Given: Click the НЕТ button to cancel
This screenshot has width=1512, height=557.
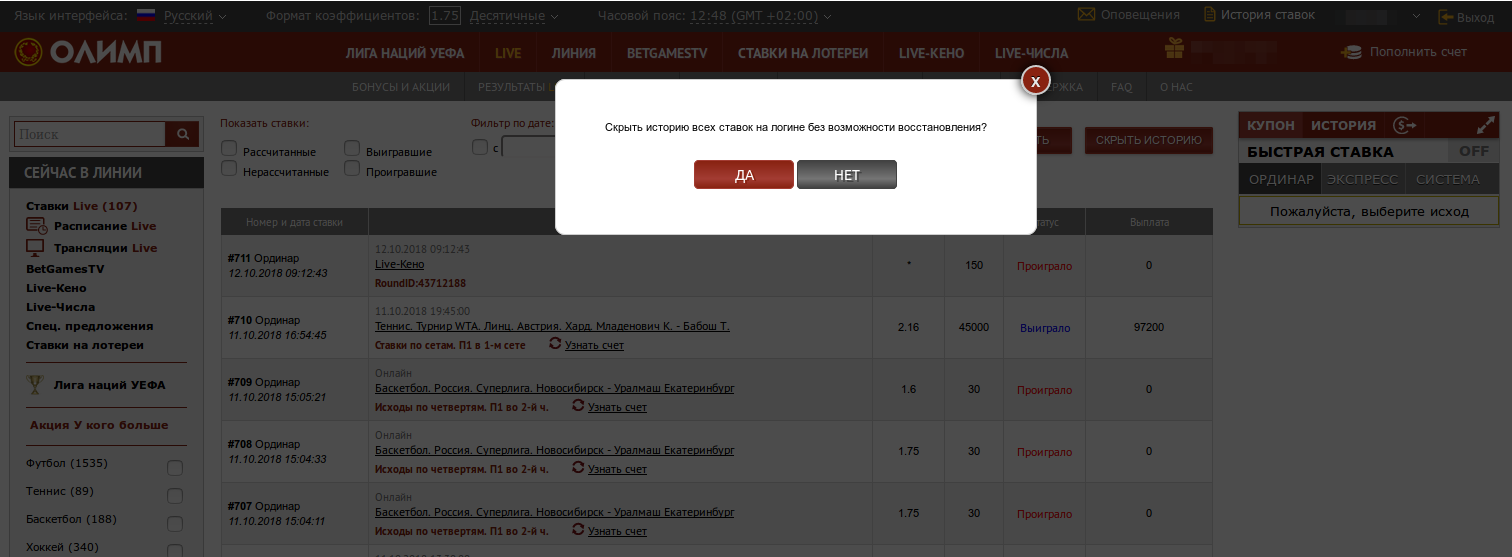Looking at the screenshot, I should pos(846,175).
